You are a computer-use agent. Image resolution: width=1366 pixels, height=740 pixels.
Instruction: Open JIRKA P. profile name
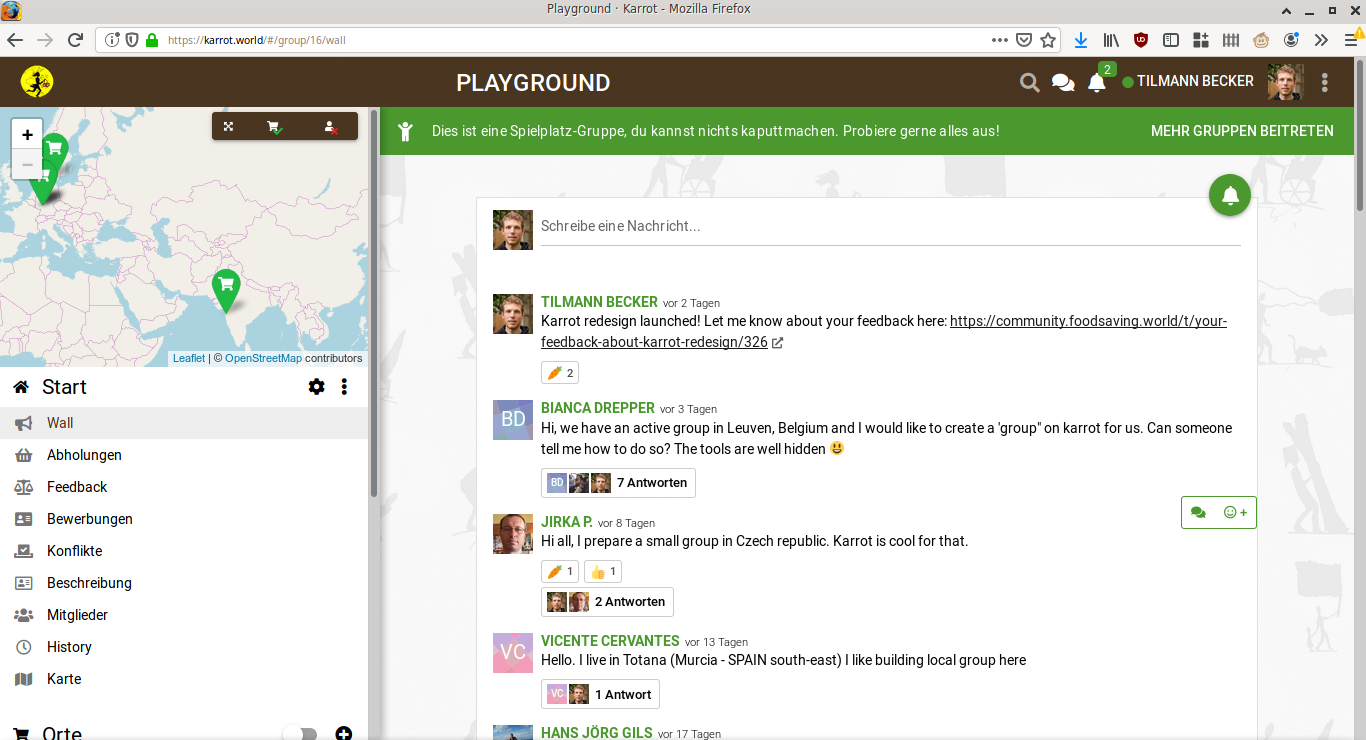point(567,522)
